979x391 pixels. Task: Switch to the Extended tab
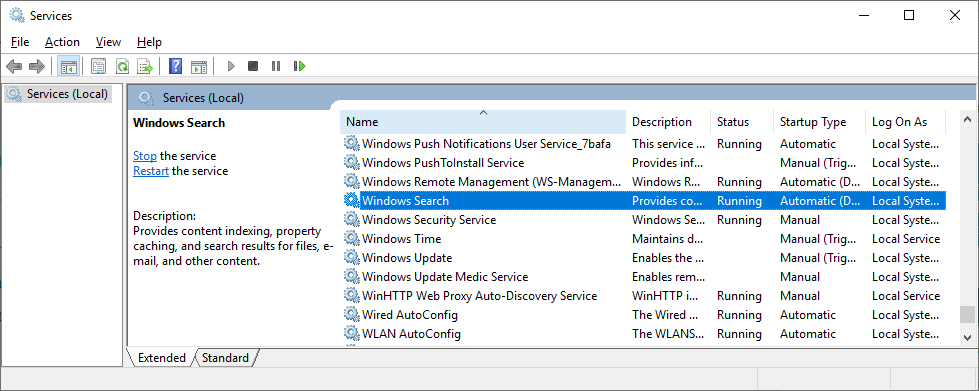coord(162,358)
